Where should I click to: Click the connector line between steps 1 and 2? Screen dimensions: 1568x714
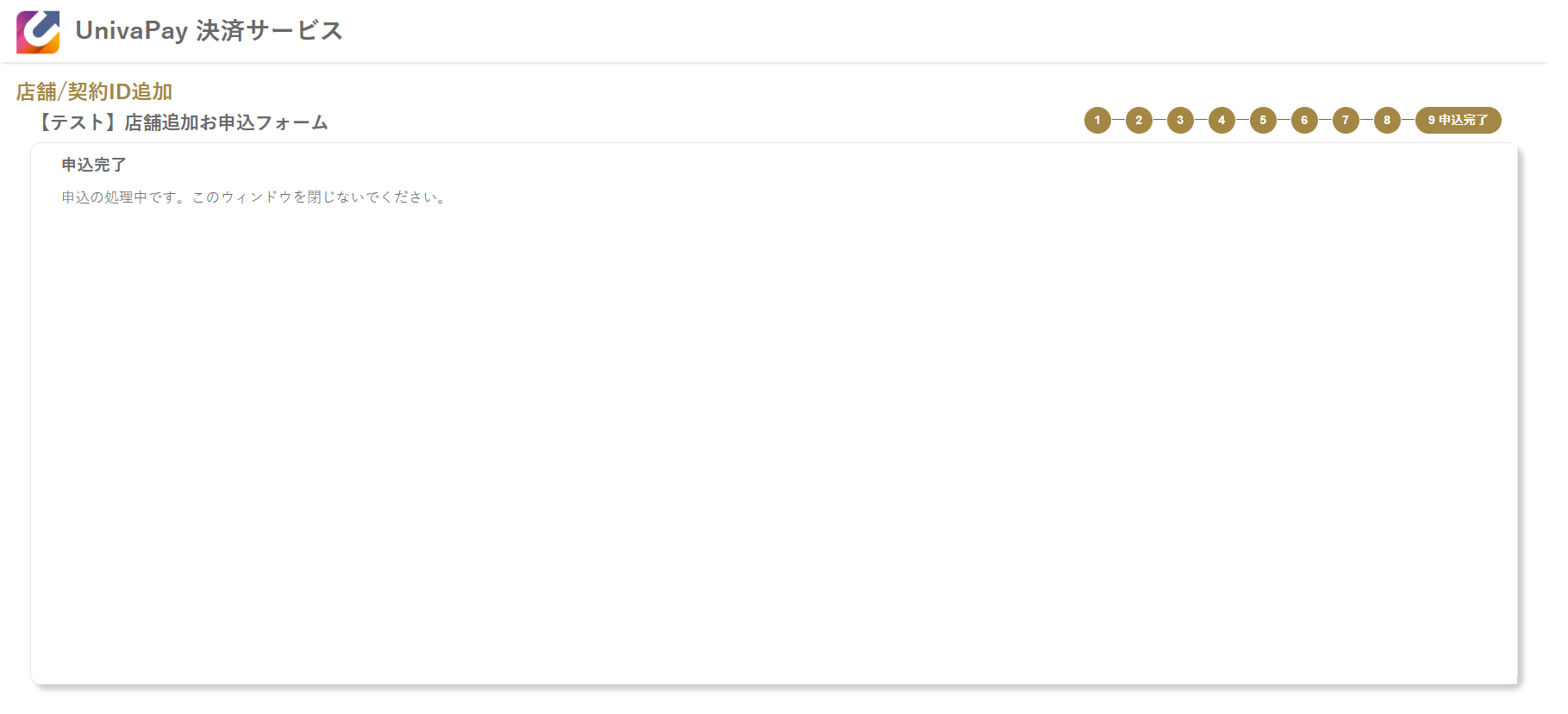tap(1118, 120)
